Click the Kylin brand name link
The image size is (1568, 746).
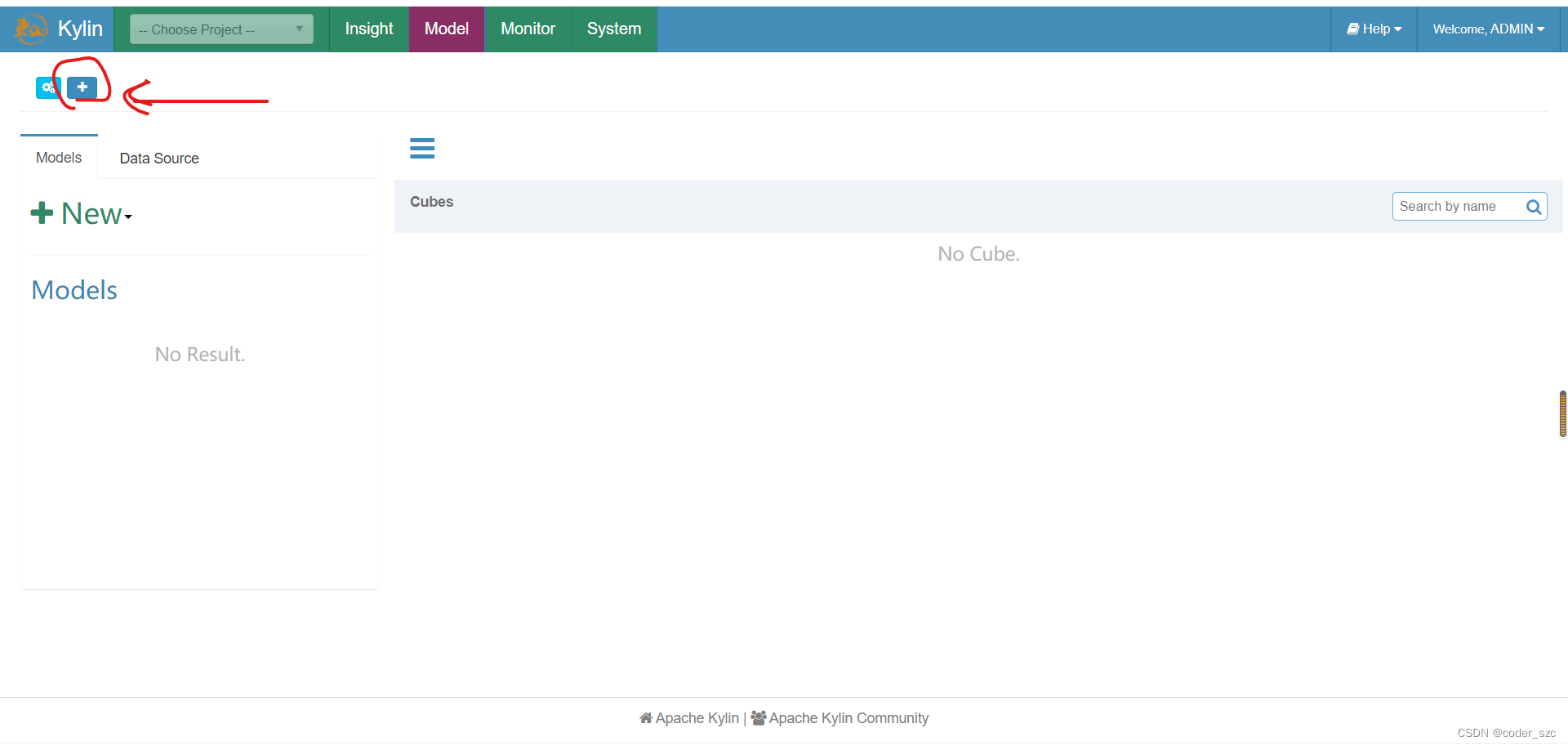(x=80, y=29)
